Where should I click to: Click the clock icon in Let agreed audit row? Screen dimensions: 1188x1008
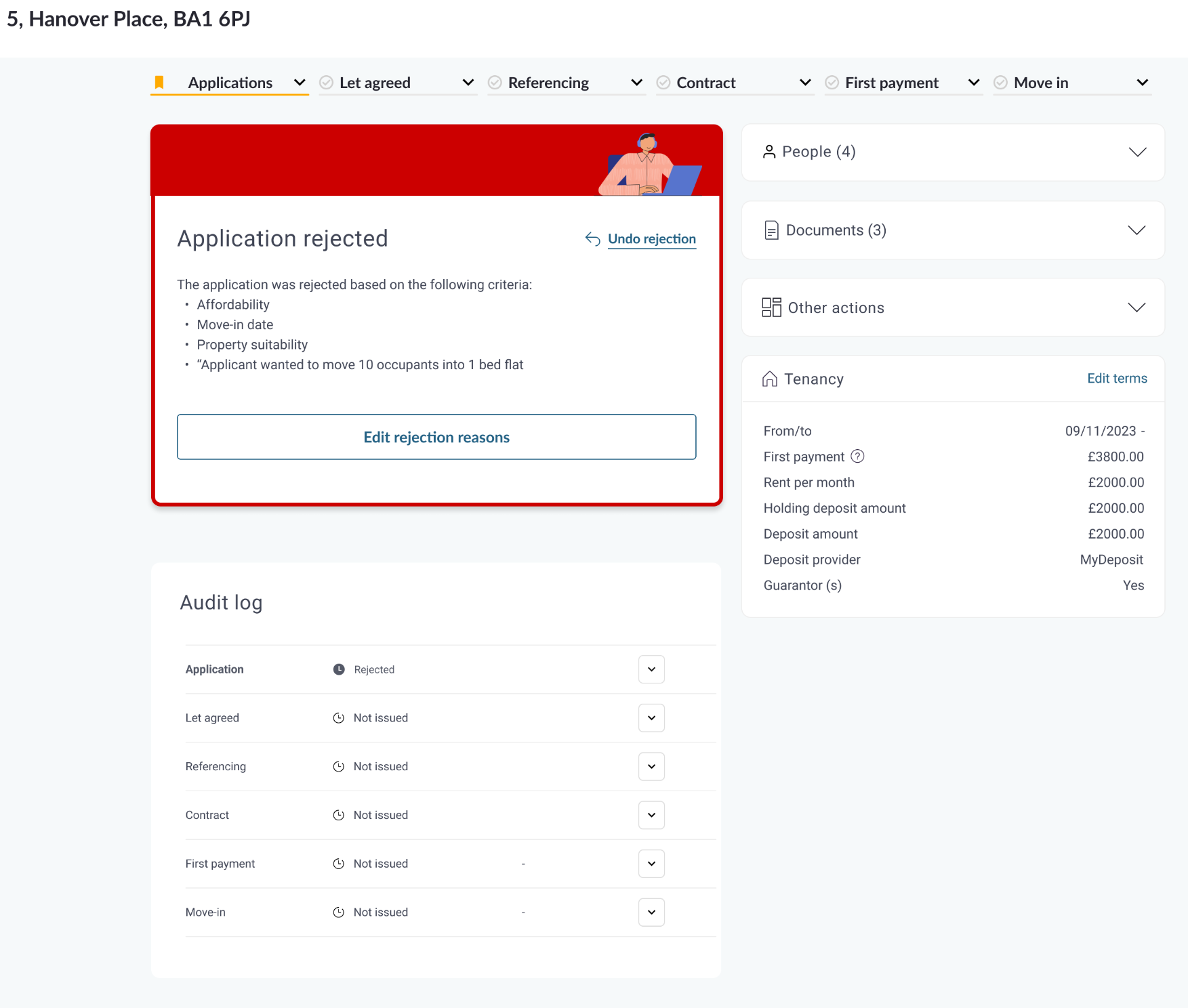[339, 718]
